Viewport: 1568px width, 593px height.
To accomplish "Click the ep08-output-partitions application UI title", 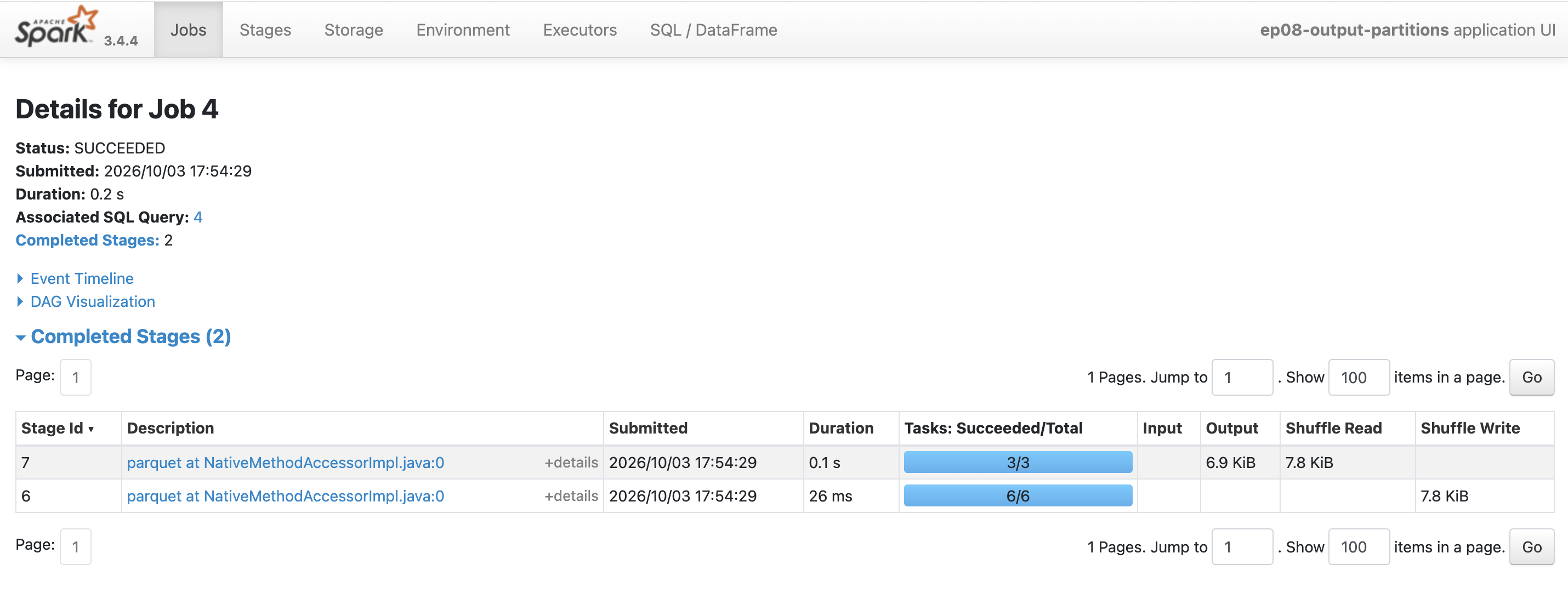I will pyautogui.click(x=1407, y=30).
